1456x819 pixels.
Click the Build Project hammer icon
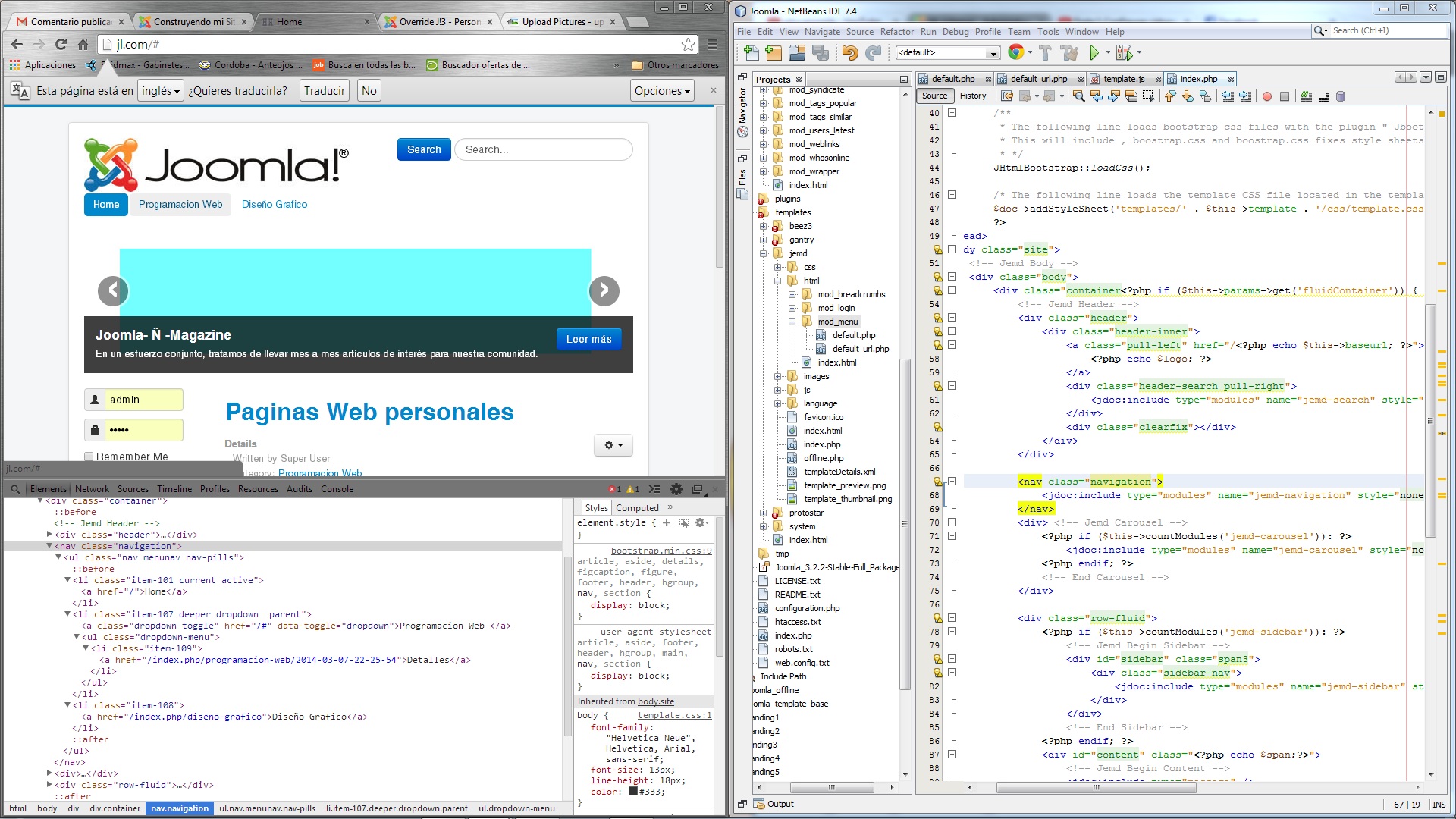[x=1046, y=52]
